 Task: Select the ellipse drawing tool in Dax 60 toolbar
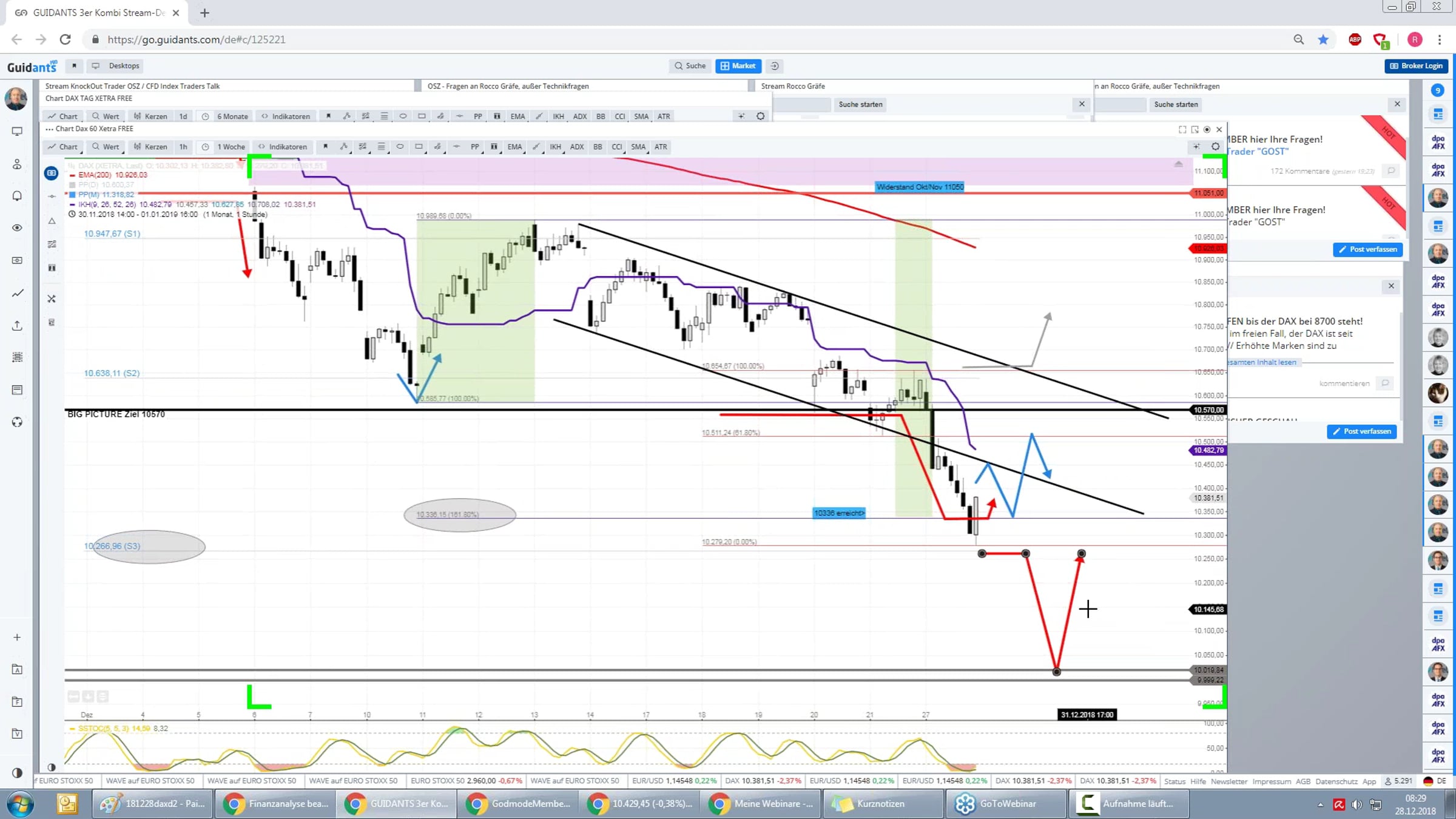(400, 147)
